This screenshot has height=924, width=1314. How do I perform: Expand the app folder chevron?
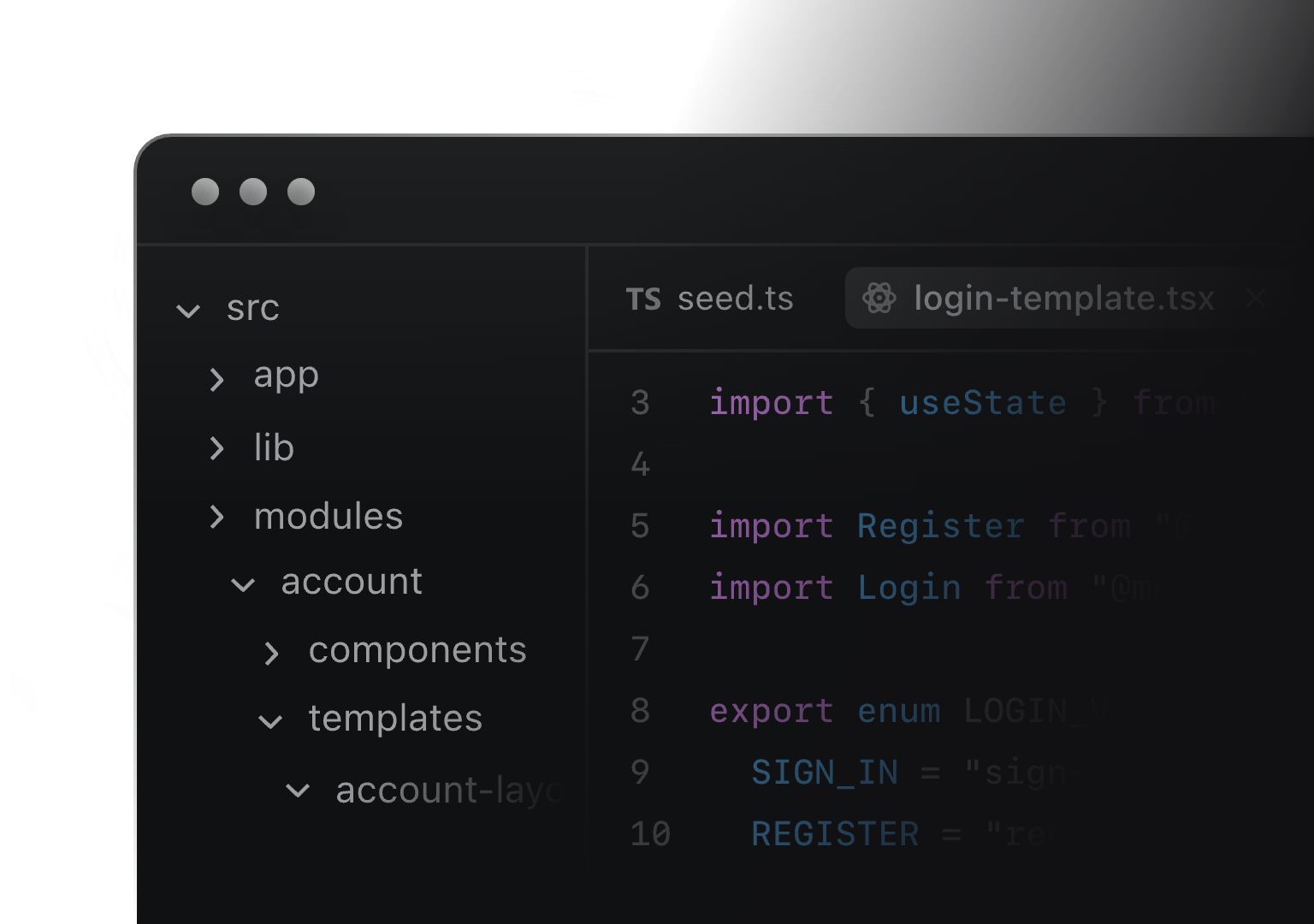coord(217,379)
